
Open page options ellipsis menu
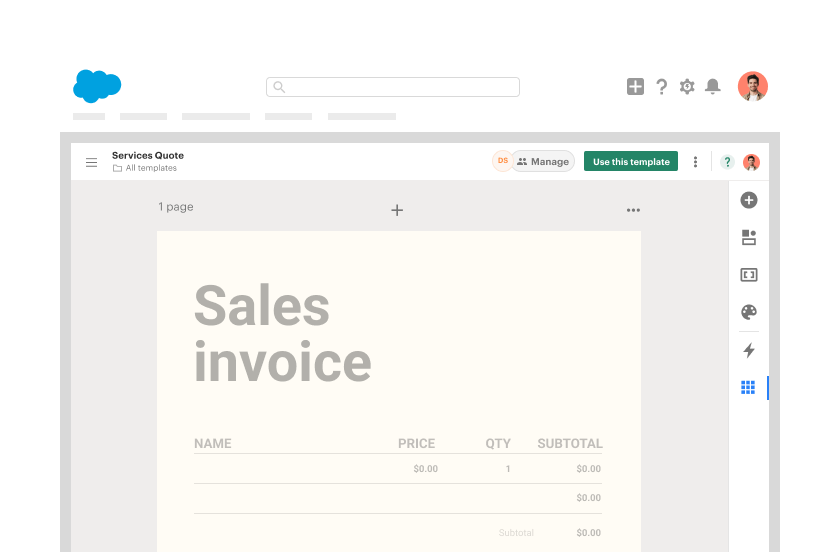[633, 210]
